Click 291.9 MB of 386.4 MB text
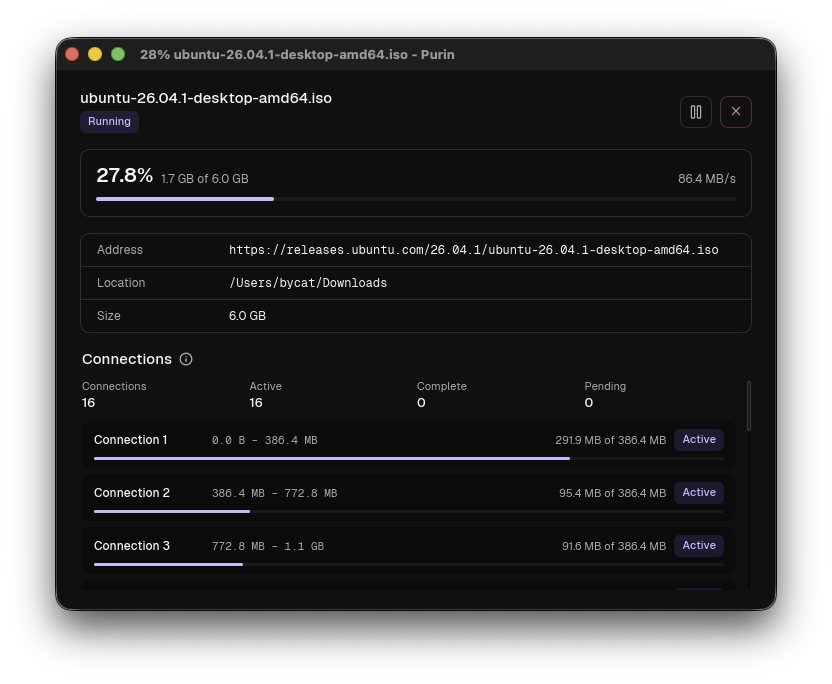 click(x=610, y=440)
